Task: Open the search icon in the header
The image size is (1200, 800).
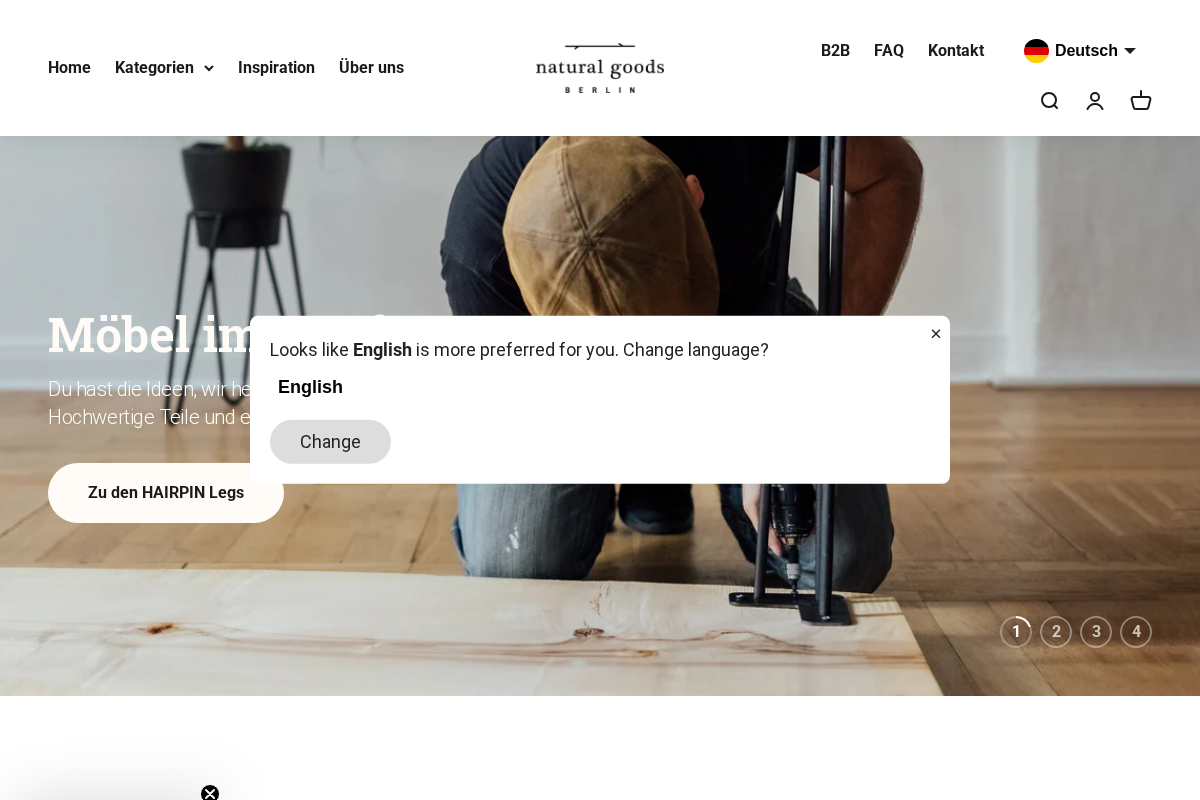Action: (x=1049, y=101)
